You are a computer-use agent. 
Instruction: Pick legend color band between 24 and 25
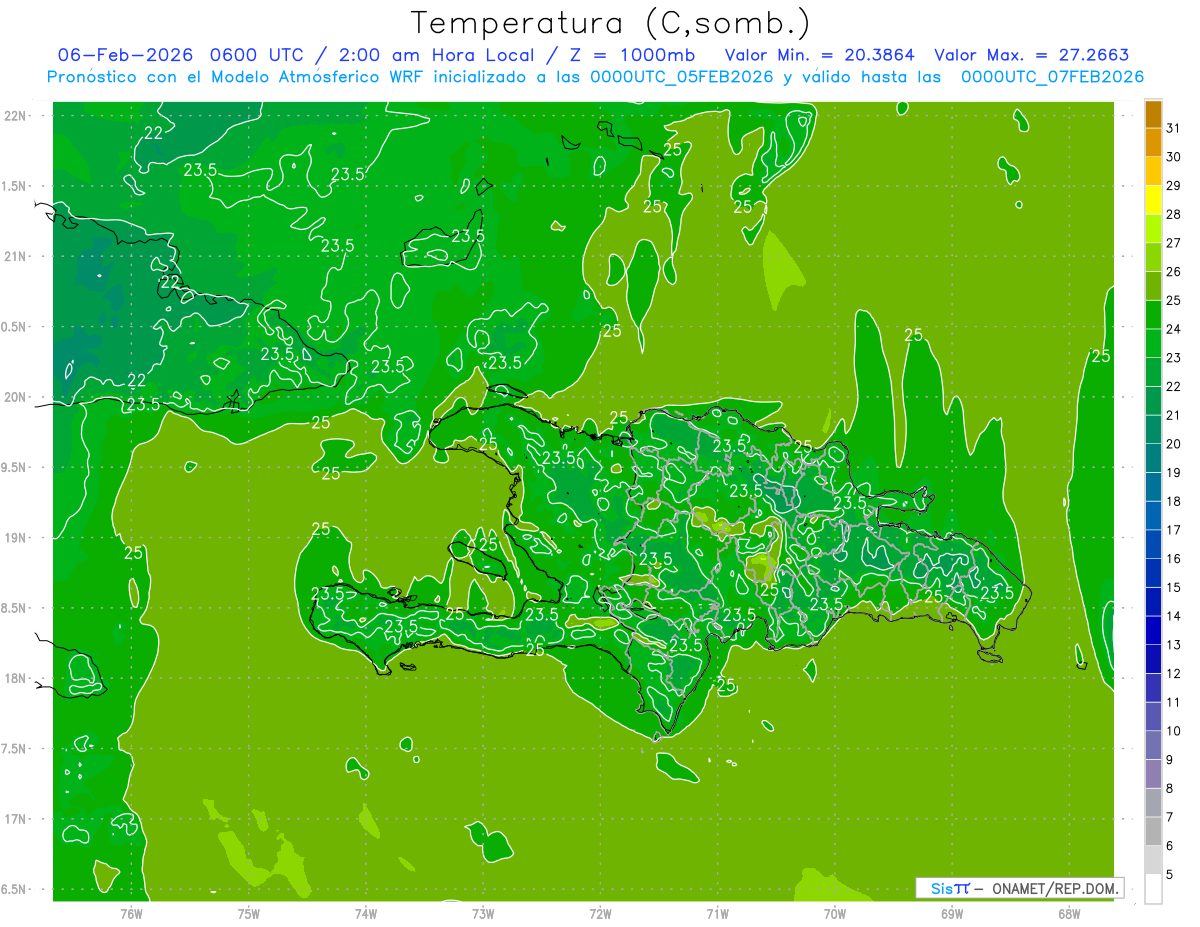point(1153,315)
